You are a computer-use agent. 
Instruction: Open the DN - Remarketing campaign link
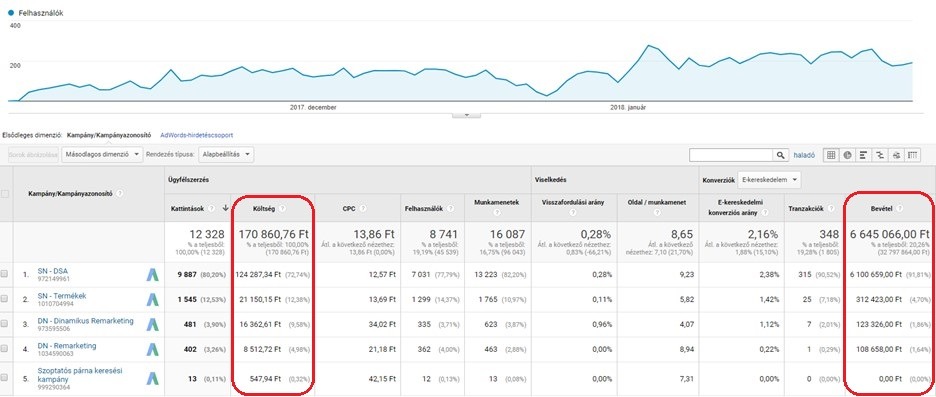[x=67, y=346]
